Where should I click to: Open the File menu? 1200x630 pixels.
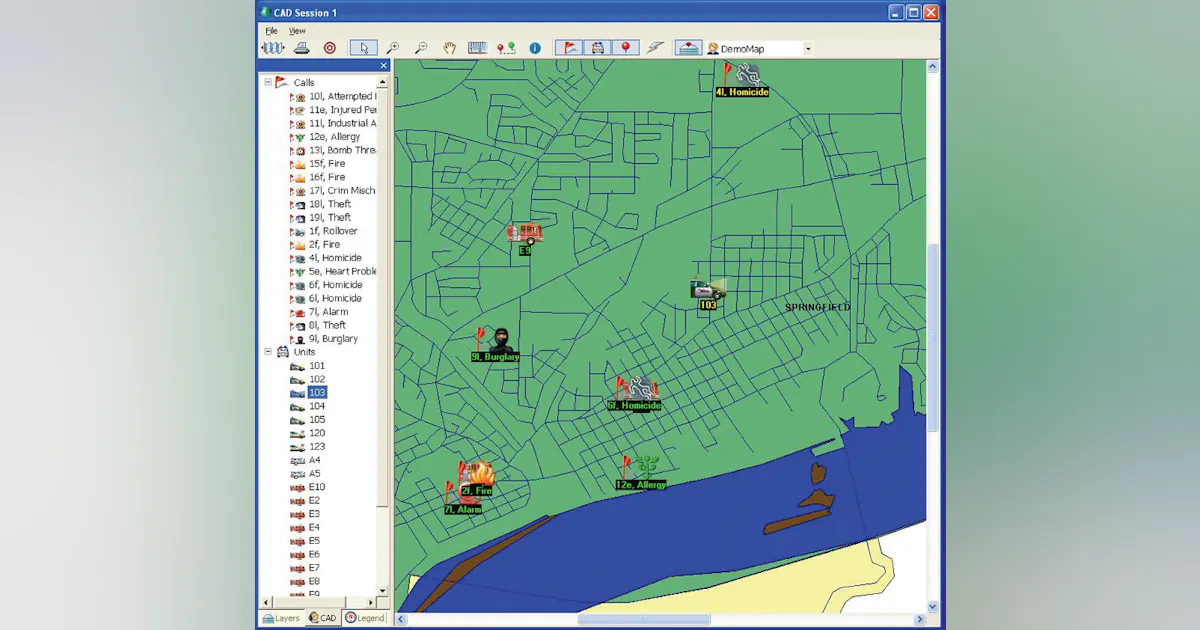tap(271, 31)
